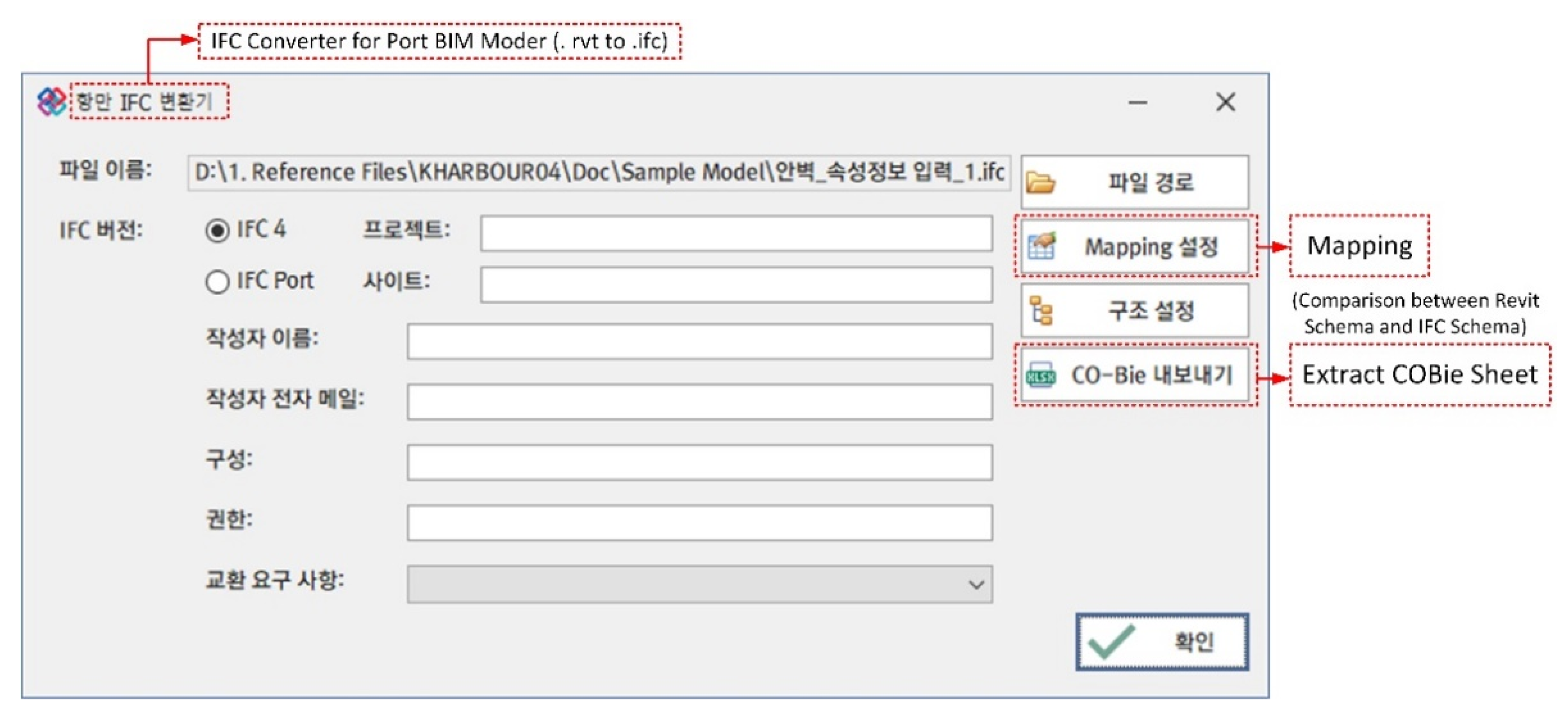1568x720 pixels.
Task: Click into the 프로젝트 input field
Action: 736,233
